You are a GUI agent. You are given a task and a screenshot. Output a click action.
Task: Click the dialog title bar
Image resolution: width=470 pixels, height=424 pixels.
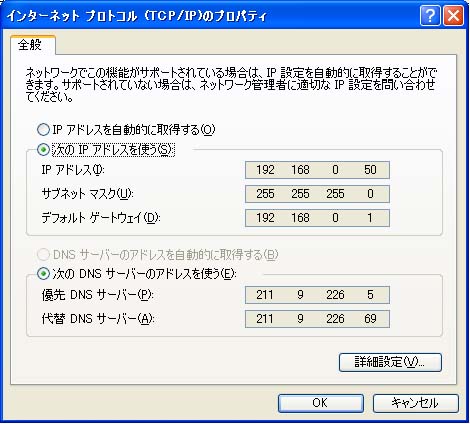[x=210, y=16]
